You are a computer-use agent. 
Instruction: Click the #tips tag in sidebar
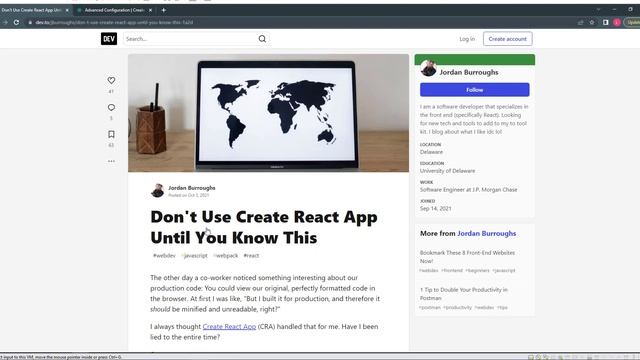pyautogui.click(x=502, y=307)
